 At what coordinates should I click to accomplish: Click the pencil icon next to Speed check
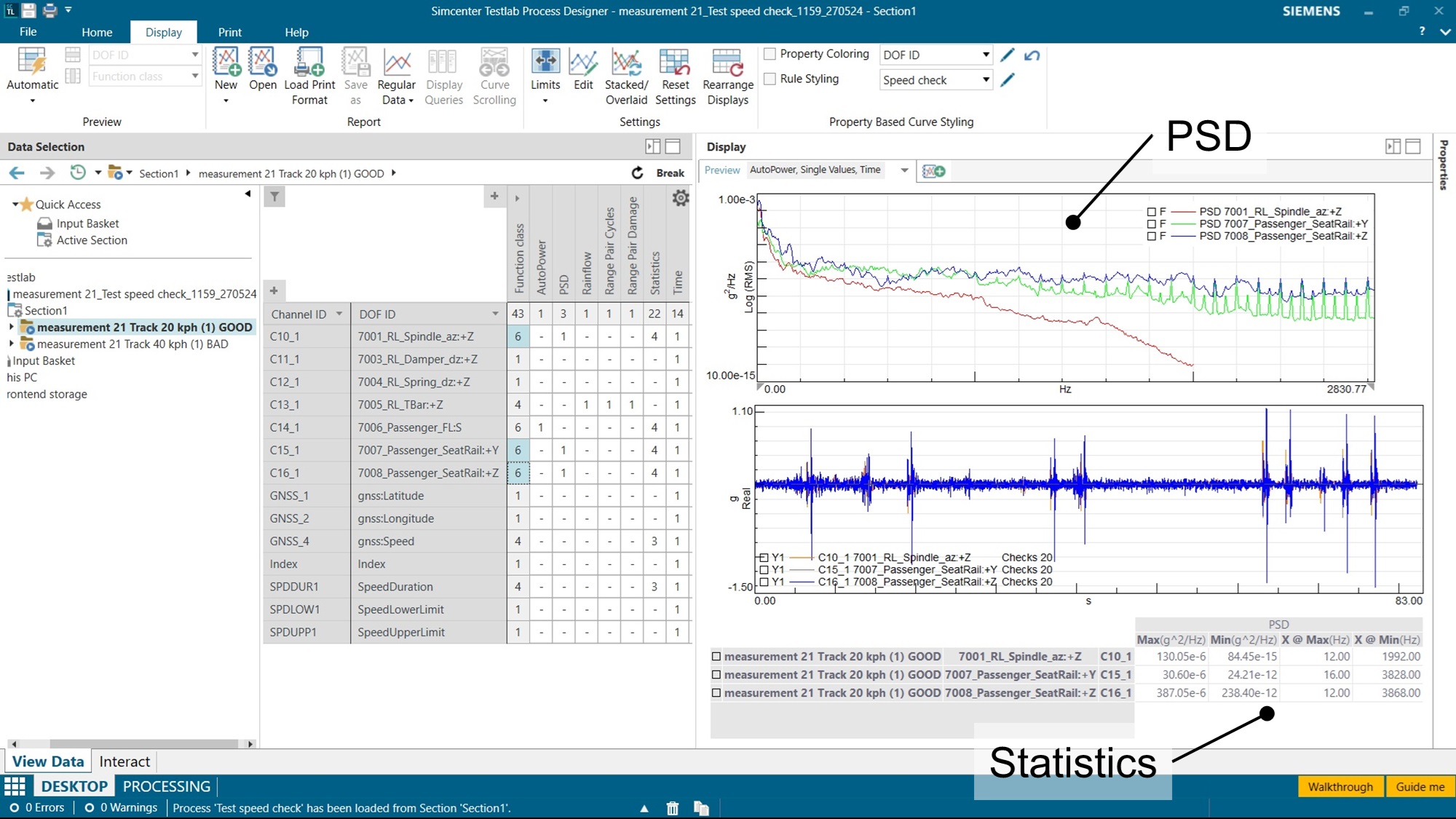(1007, 80)
